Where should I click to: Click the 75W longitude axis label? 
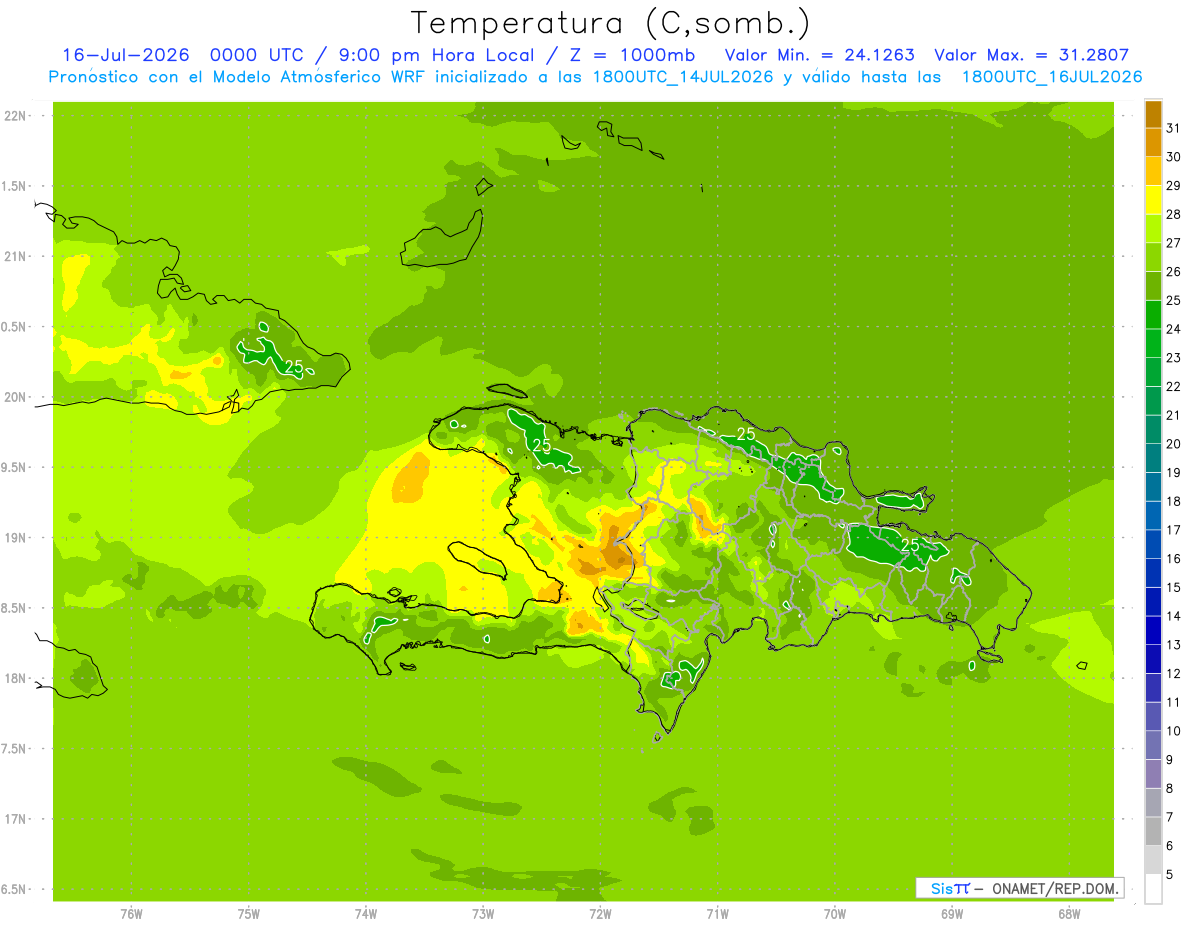click(249, 913)
